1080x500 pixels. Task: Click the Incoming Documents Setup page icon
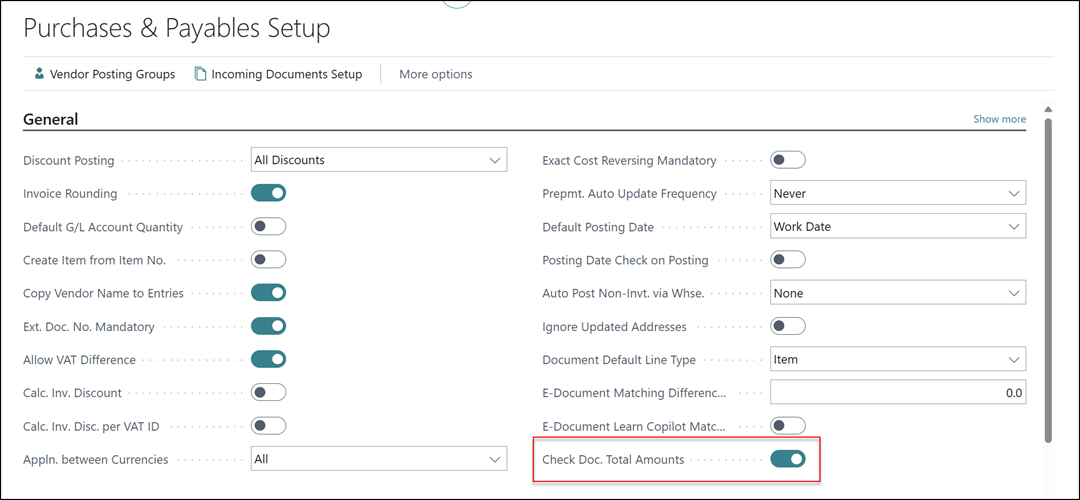click(x=201, y=74)
